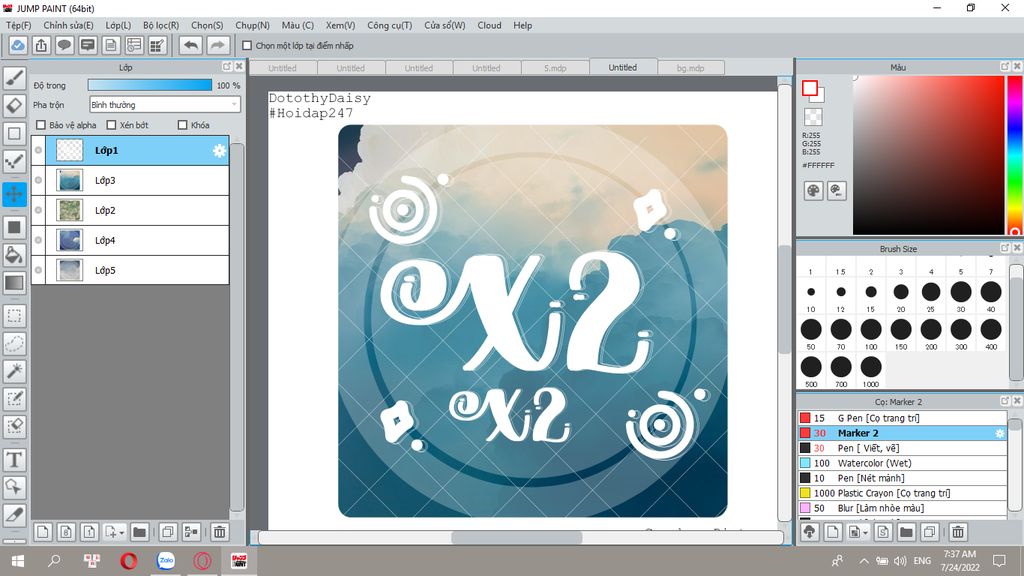This screenshot has width=1024, height=576.
Task: Hide layer Lớp4
Action: point(39,240)
